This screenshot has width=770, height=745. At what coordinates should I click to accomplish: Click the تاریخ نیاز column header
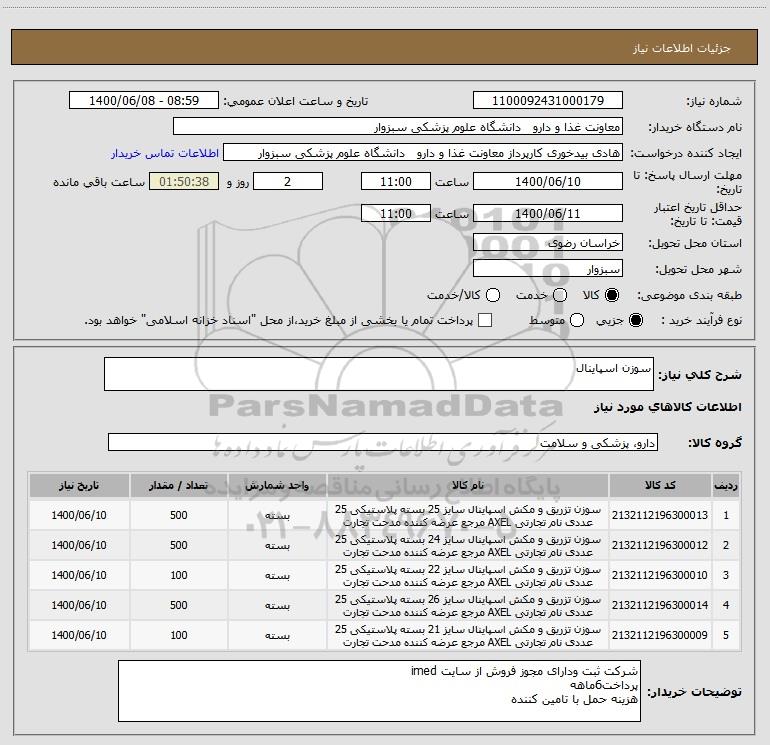coord(79,485)
